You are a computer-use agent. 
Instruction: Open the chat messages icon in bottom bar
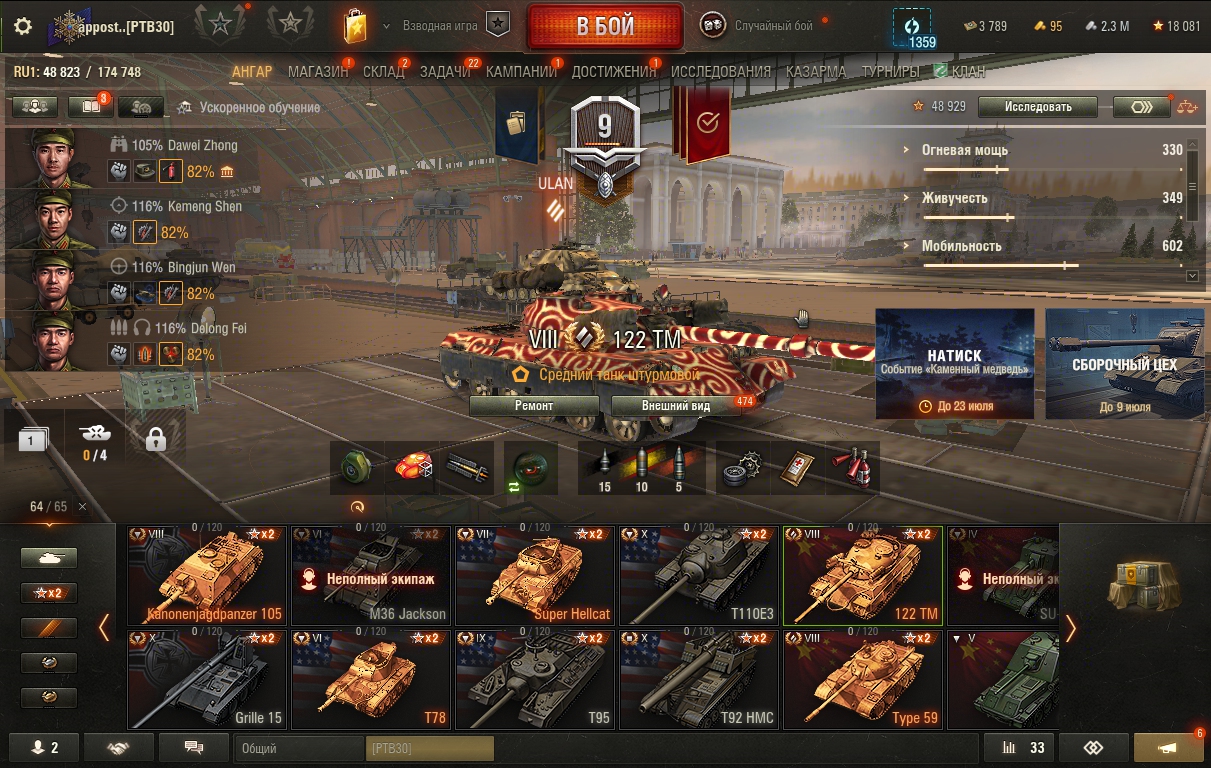193,748
